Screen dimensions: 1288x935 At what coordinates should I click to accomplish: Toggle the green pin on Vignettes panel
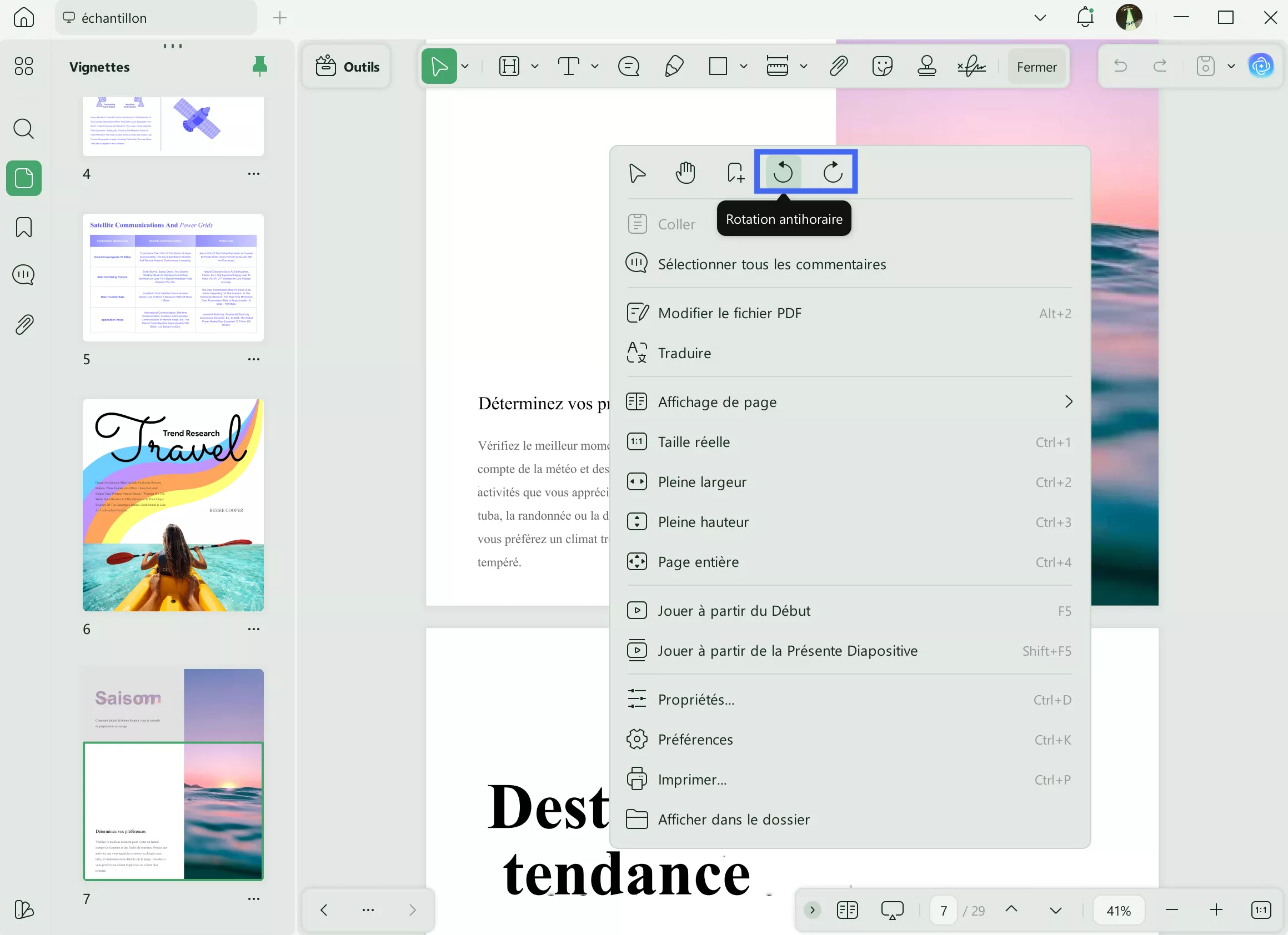click(x=259, y=67)
